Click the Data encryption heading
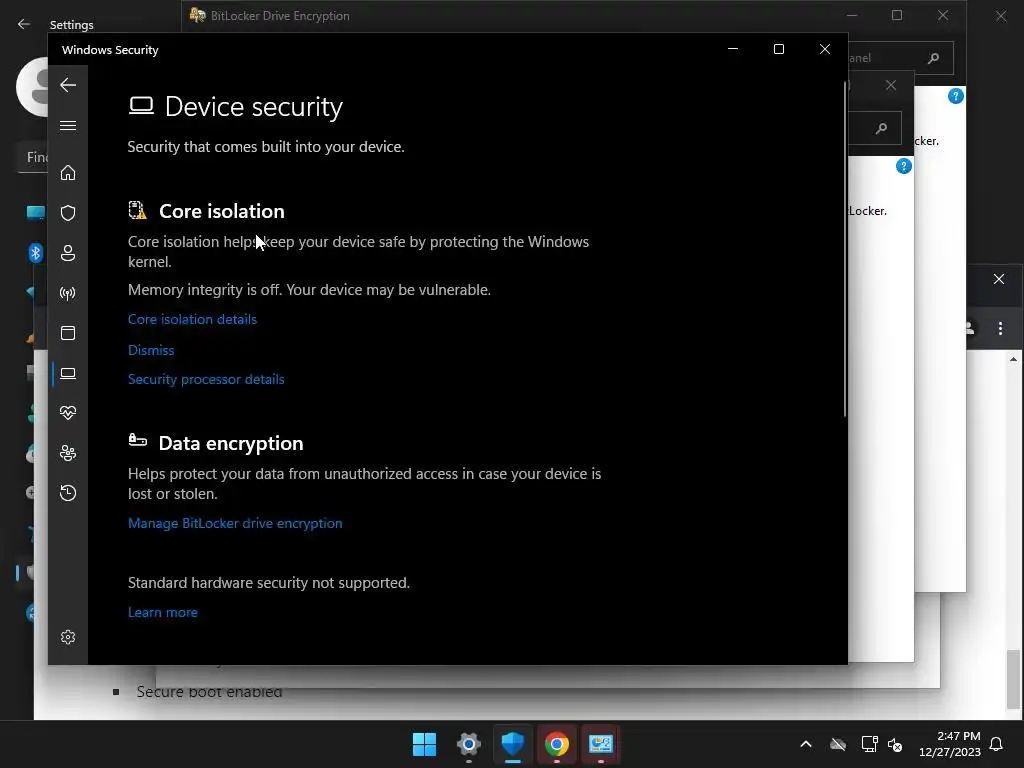 point(231,443)
